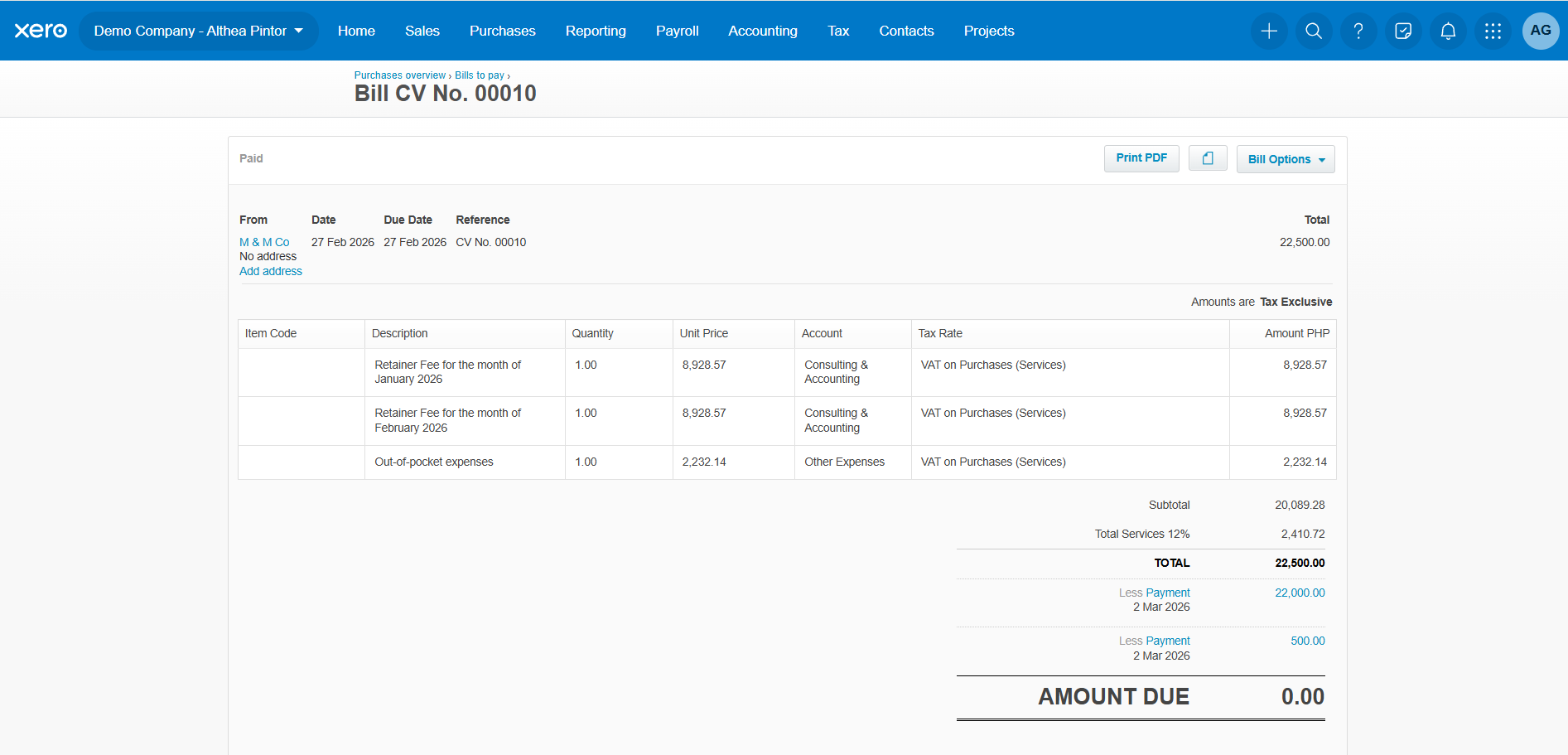Open notifications bell icon
This screenshot has height=755, width=1568.
point(1448,31)
